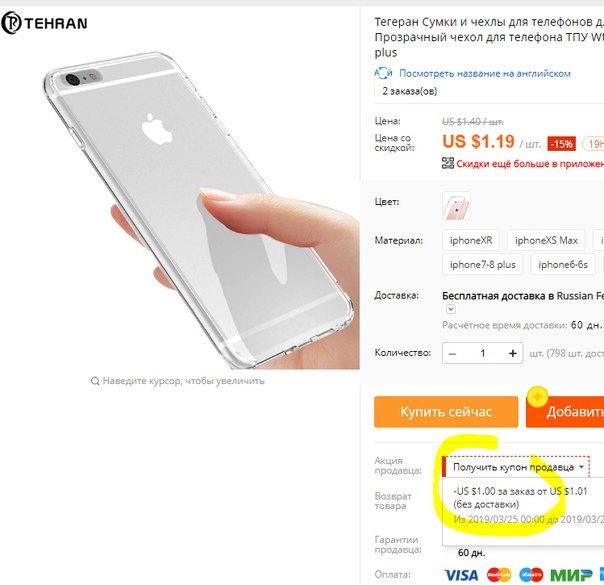Click the translate icon beside English title link
The image size is (604, 585).
point(383,73)
